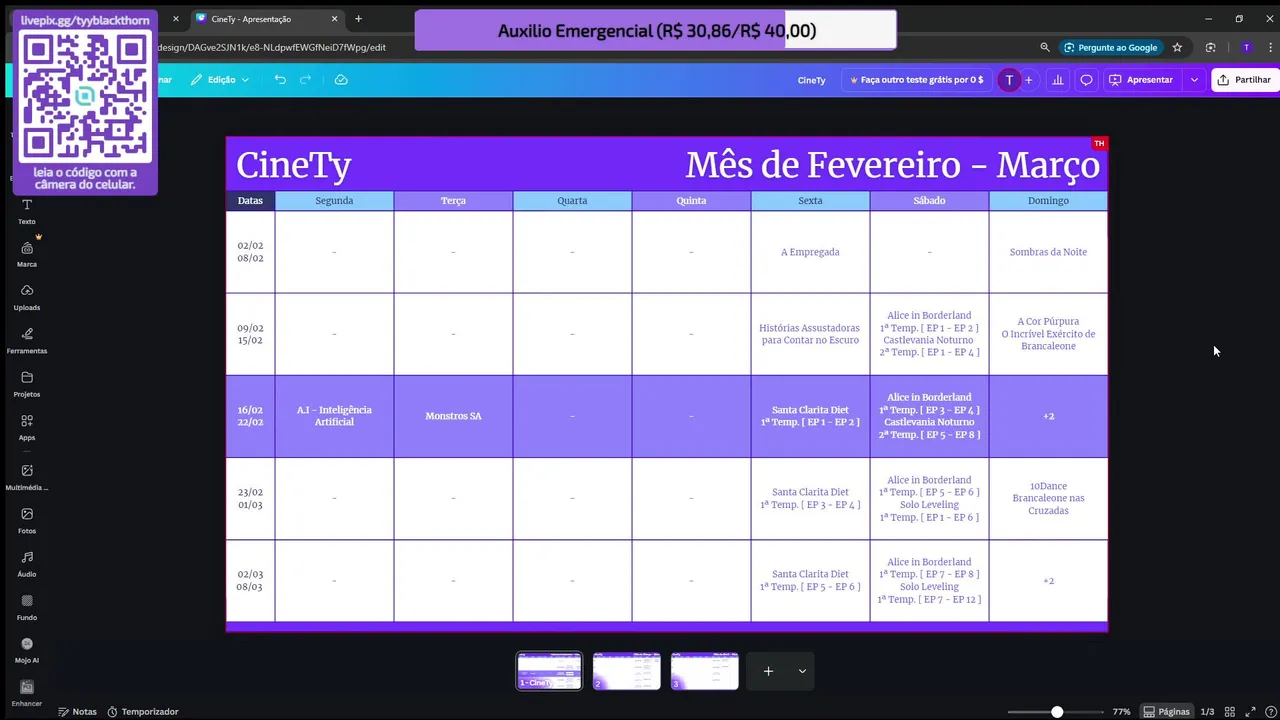Click the 77% zoom value
This screenshot has width=1280, height=720.
(x=1121, y=712)
